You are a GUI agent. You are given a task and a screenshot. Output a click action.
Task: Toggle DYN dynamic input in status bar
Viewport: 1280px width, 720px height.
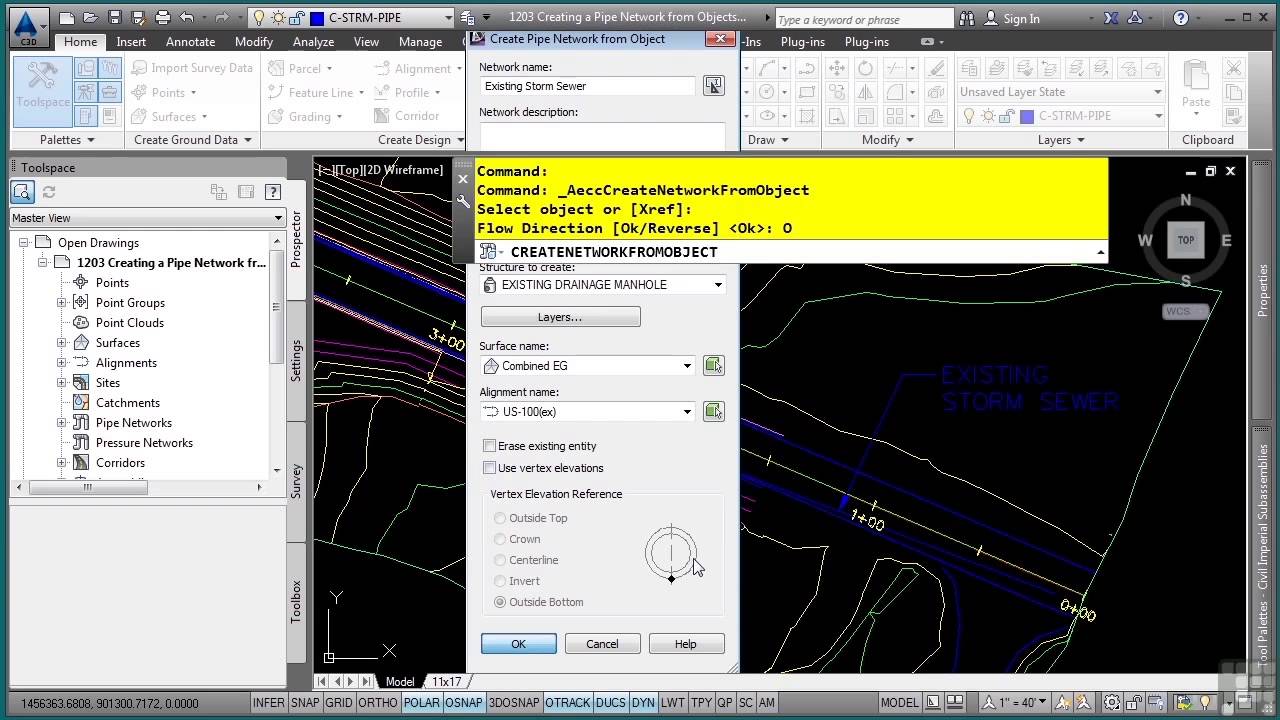click(643, 703)
